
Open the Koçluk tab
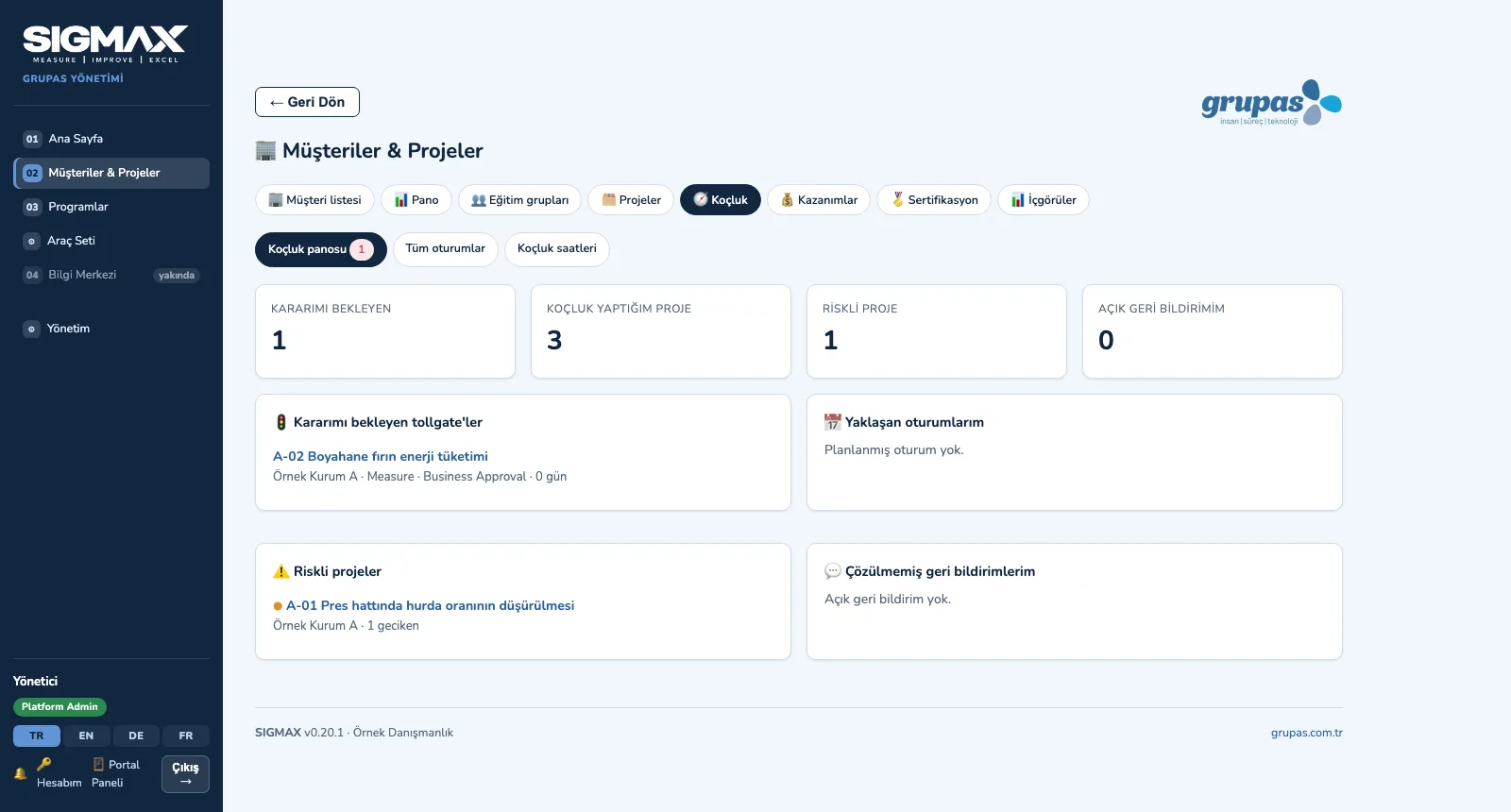[x=721, y=200]
